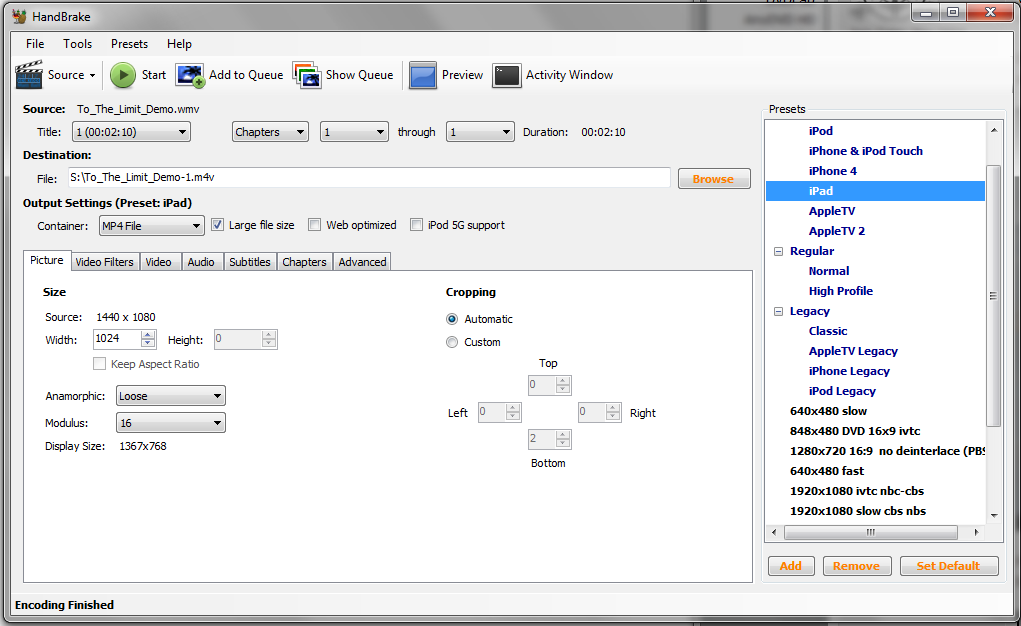Select the iPhone 4 preset
Image resolution: width=1021 pixels, height=626 pixels.
click(x=833, y=171)
